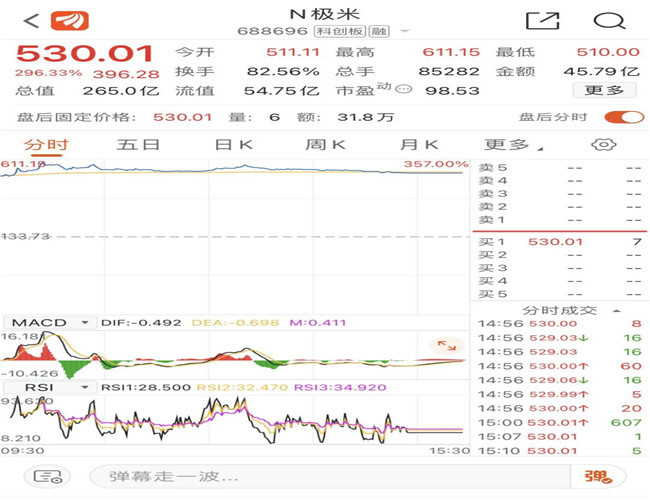Switch to the 五日 tab
The width and height of the screenshot is (650, 500).
pos(138,145)
